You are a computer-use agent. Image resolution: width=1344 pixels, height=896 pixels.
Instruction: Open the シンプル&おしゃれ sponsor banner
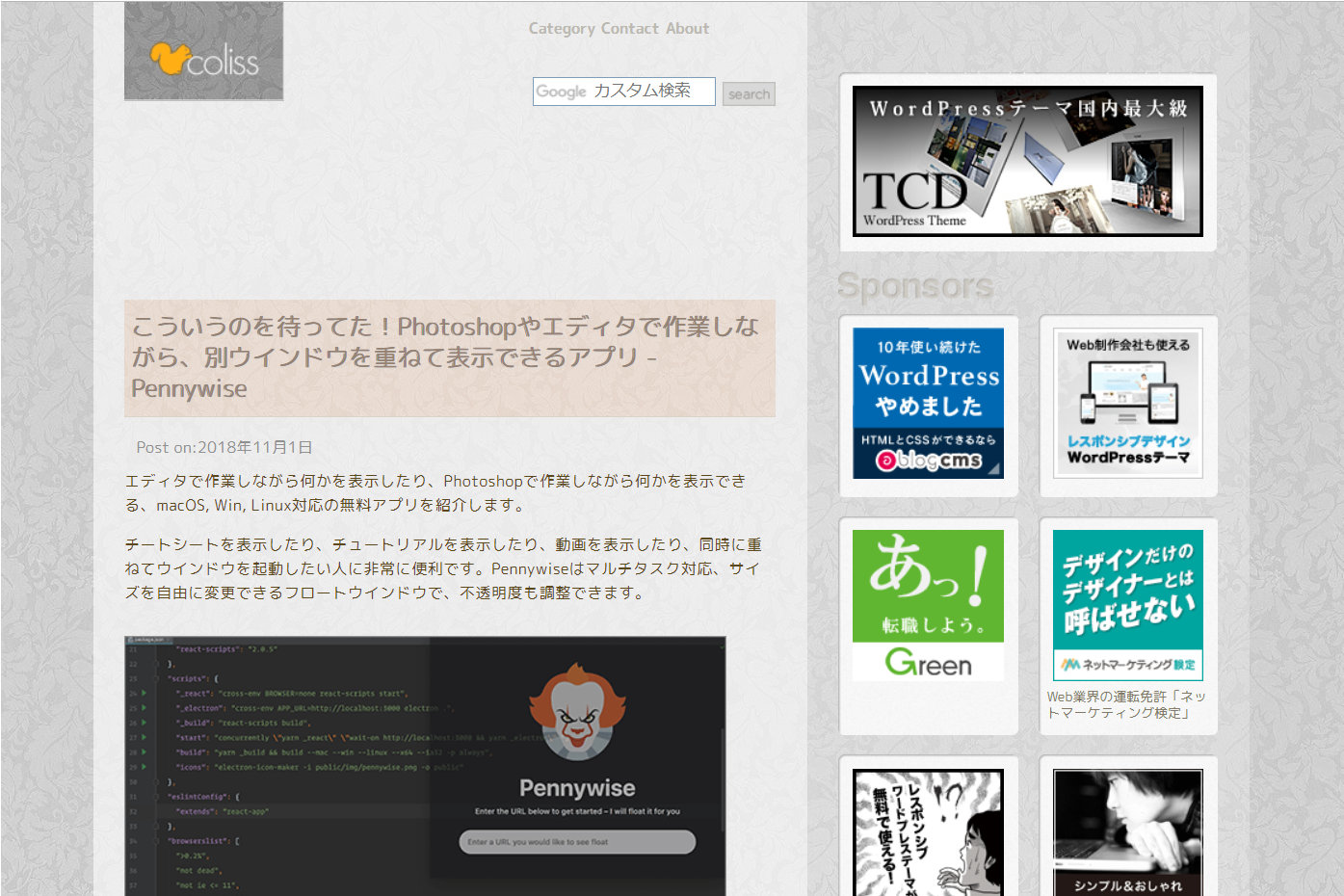pos(1127,832)
